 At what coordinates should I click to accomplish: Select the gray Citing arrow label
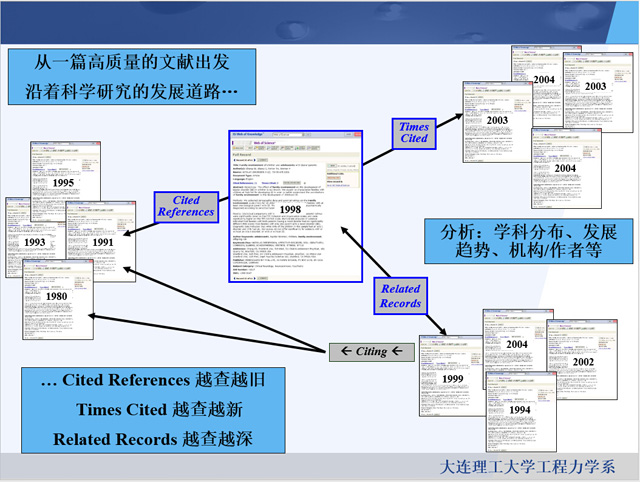point(370,352)
